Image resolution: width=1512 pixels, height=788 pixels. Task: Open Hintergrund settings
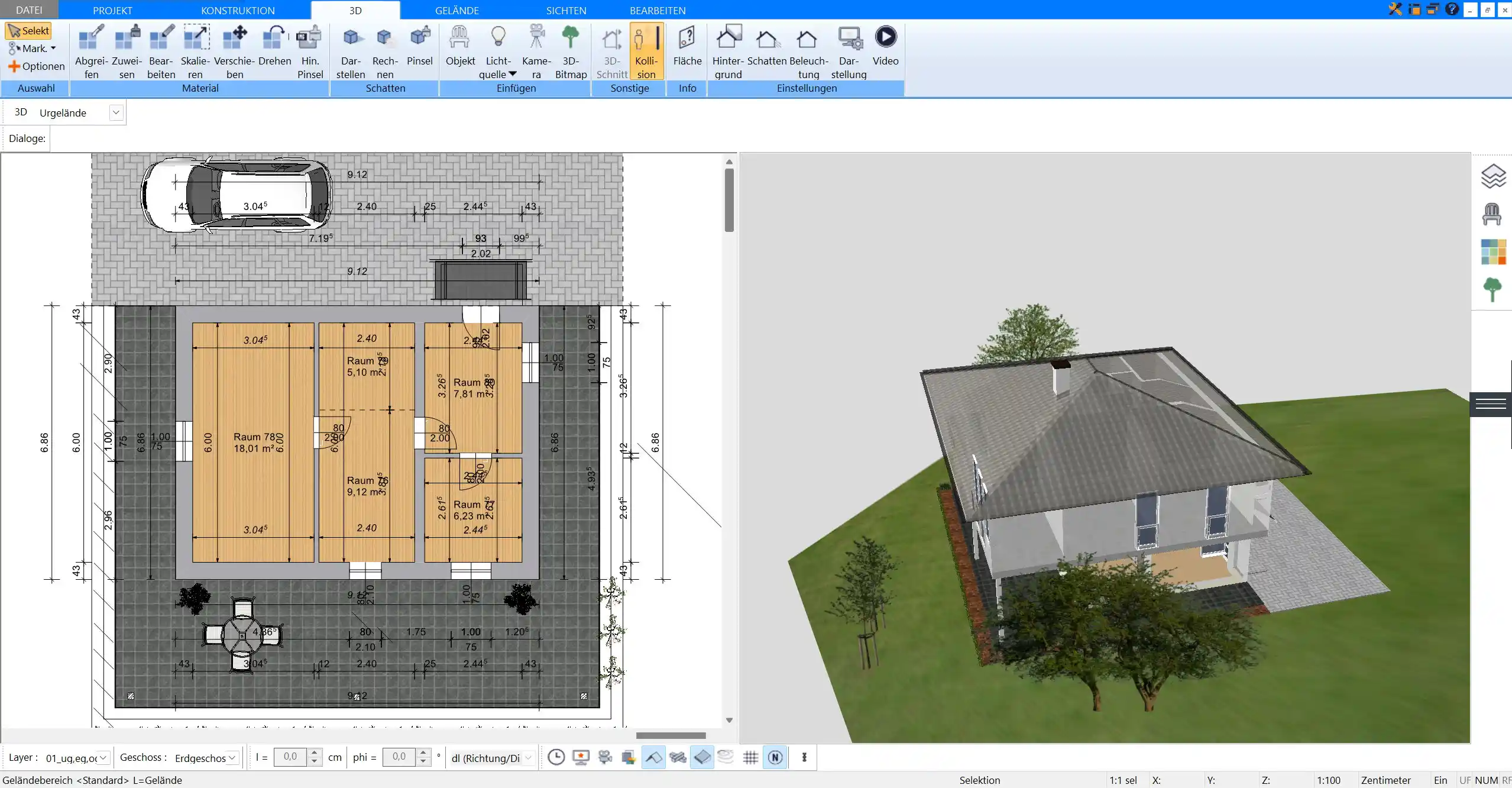click(x=728, y=52)
